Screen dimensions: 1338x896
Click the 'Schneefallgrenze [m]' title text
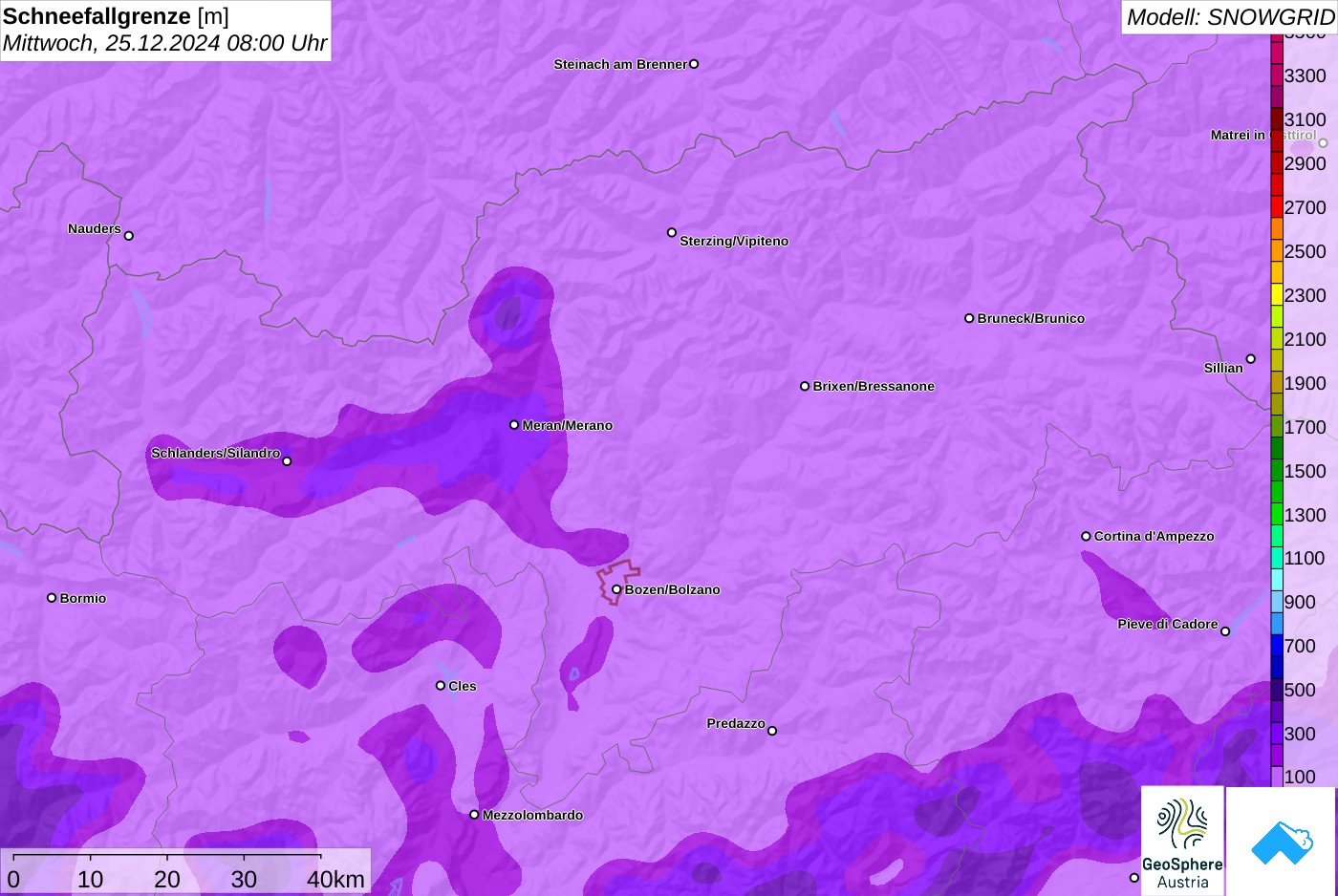tap(116, 16)
